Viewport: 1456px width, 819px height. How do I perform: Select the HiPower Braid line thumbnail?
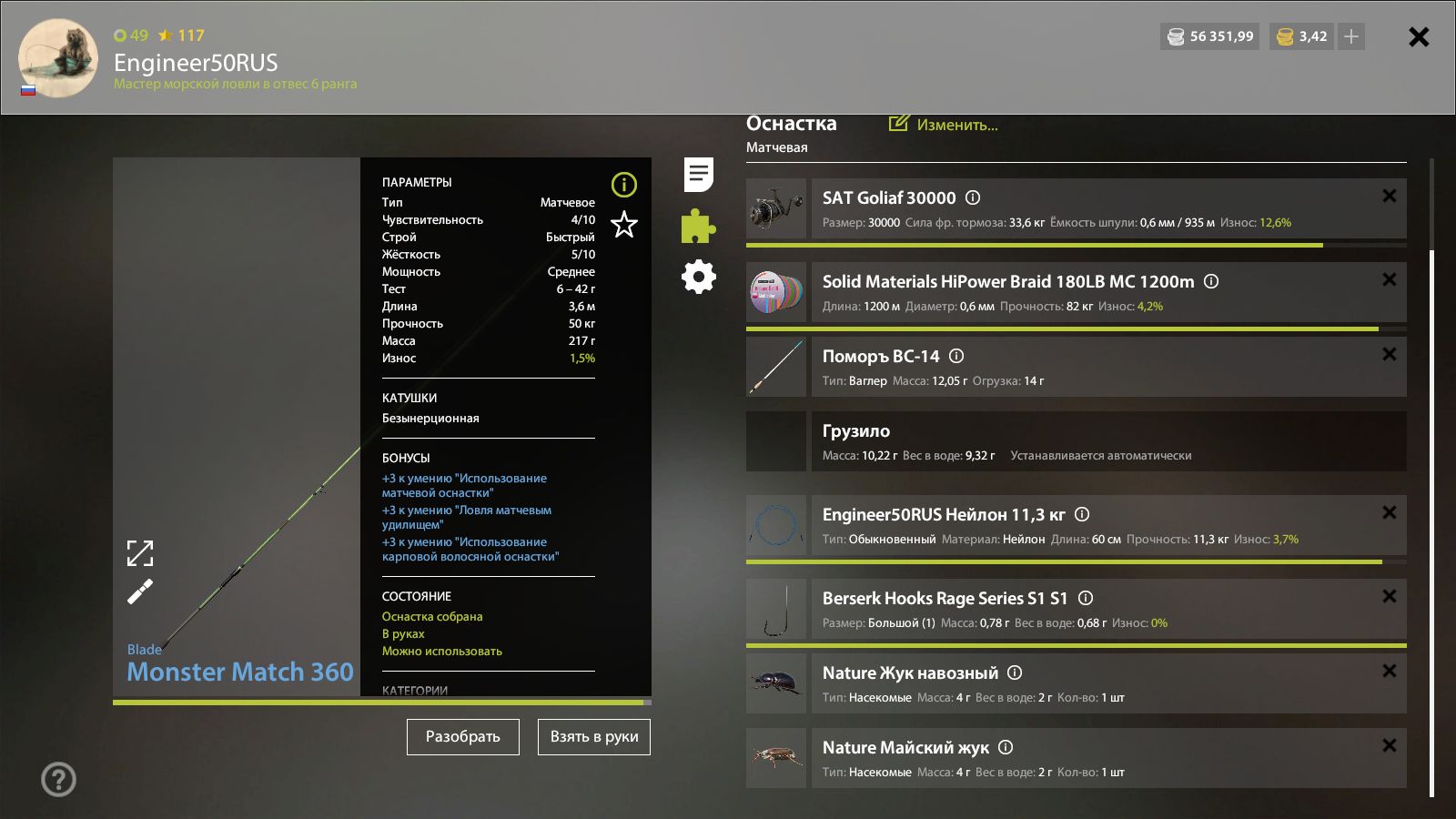point(776,292)
